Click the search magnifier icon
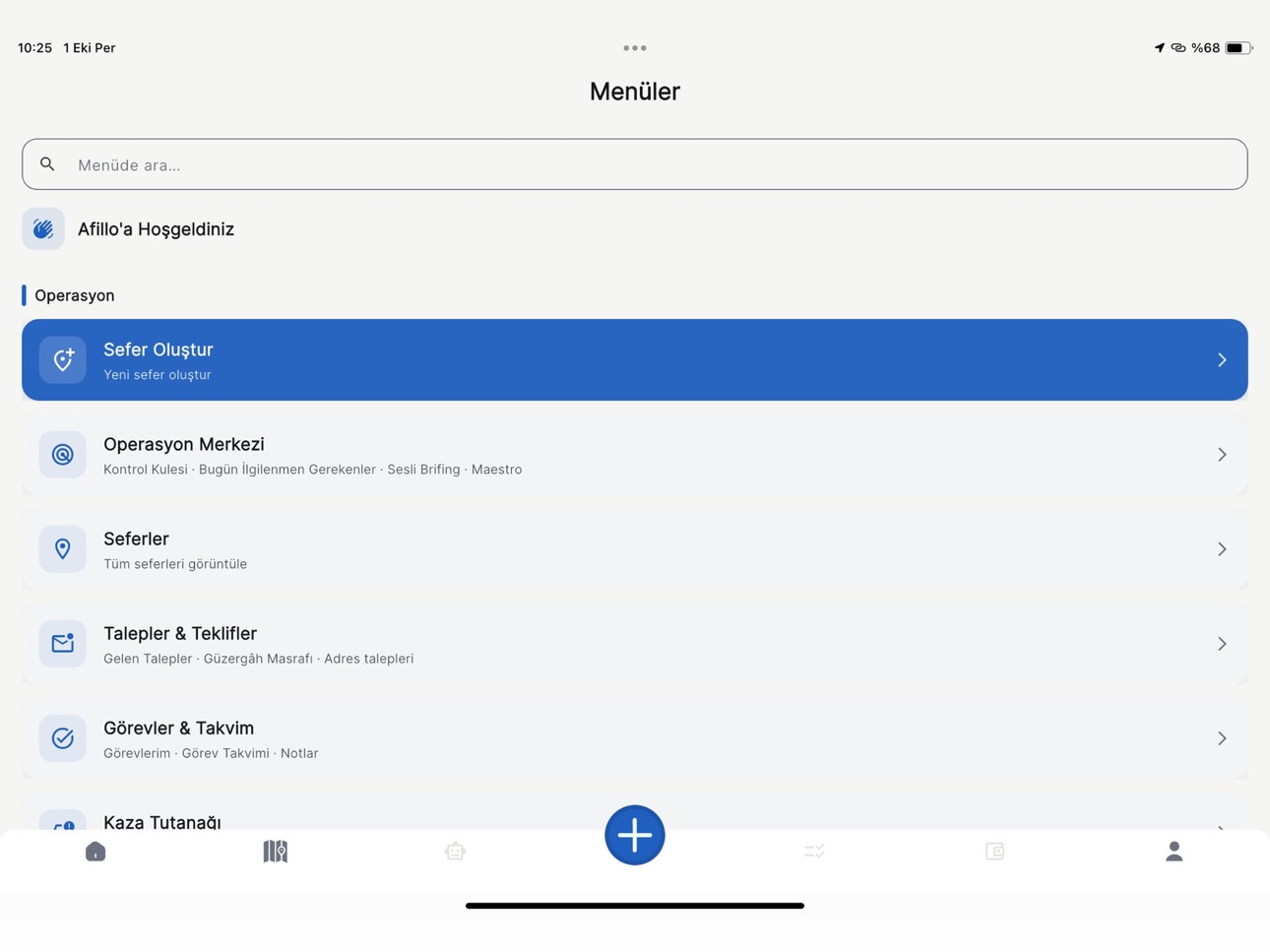The width and height of the screenshot is (1270, 952). tap(47, 164)
